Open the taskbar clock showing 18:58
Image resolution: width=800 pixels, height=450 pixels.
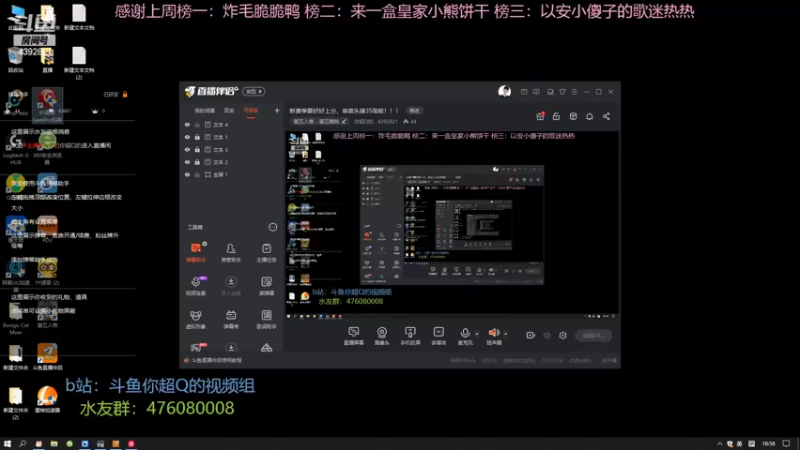(x=768, y=444)
